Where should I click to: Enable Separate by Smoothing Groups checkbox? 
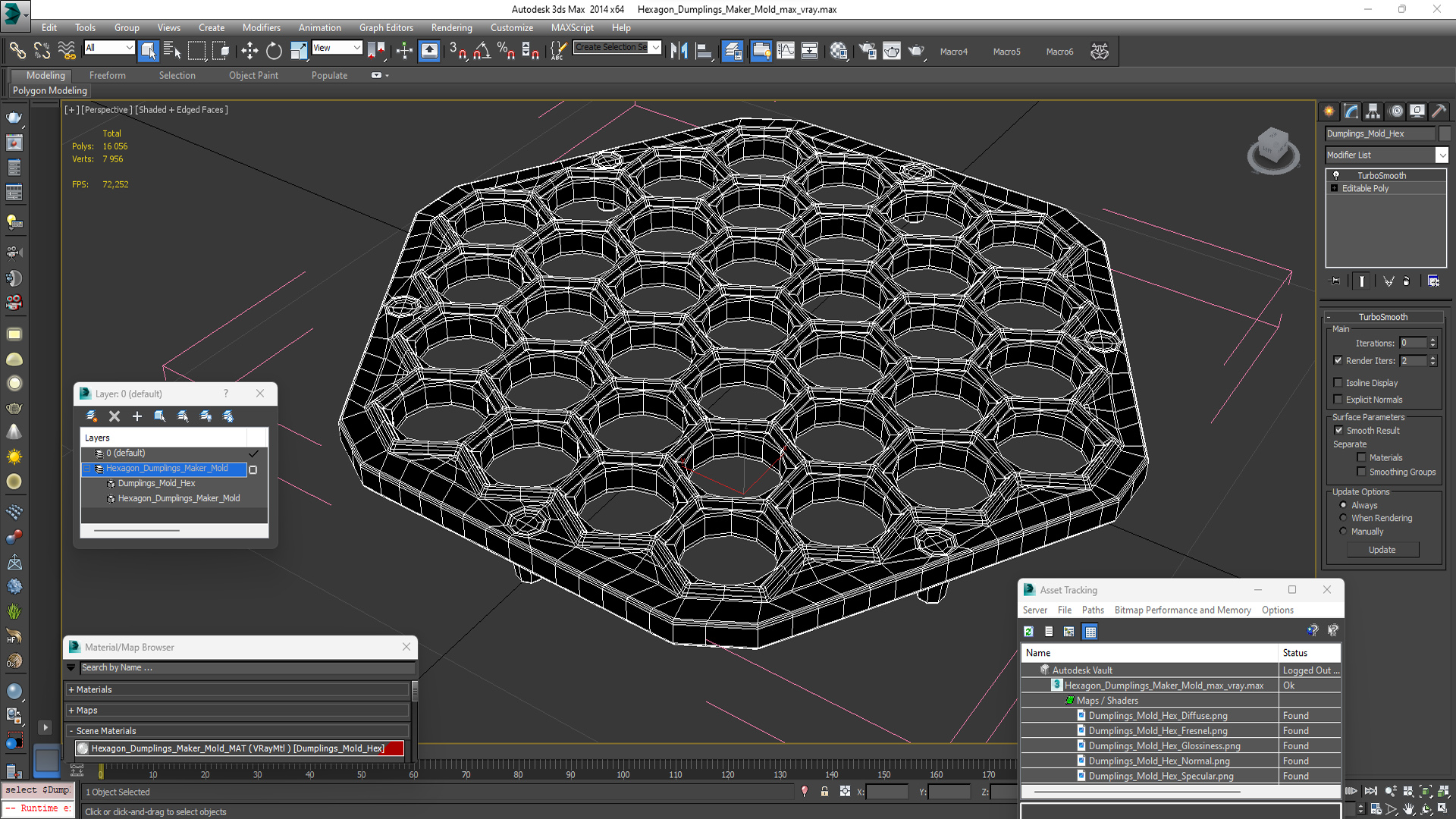(x=1361, y=472)
